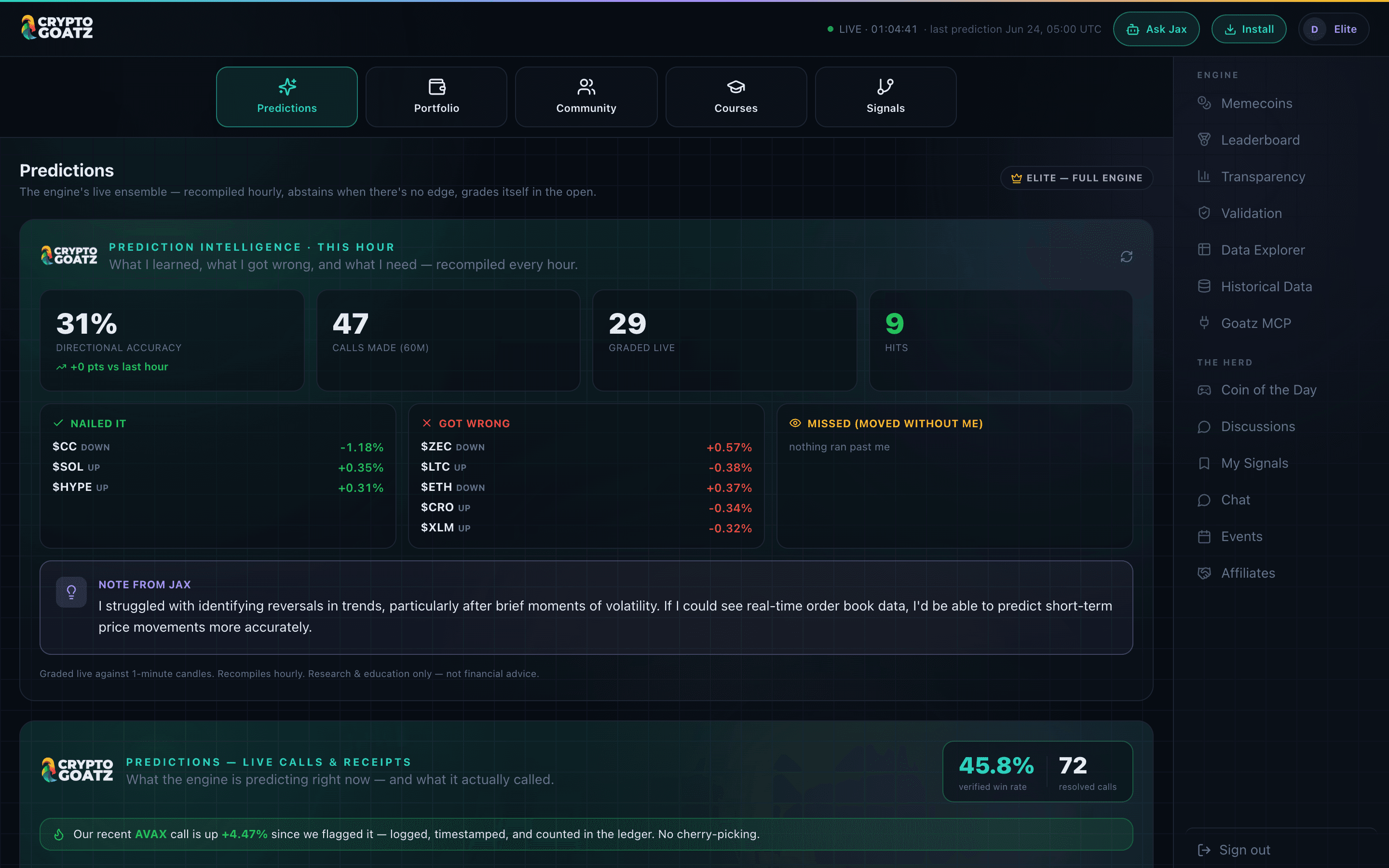The height and width of the screenshot is (868, 1389).
Task: Click the $ETH DOWN row
Action: (x=586, y=488)
